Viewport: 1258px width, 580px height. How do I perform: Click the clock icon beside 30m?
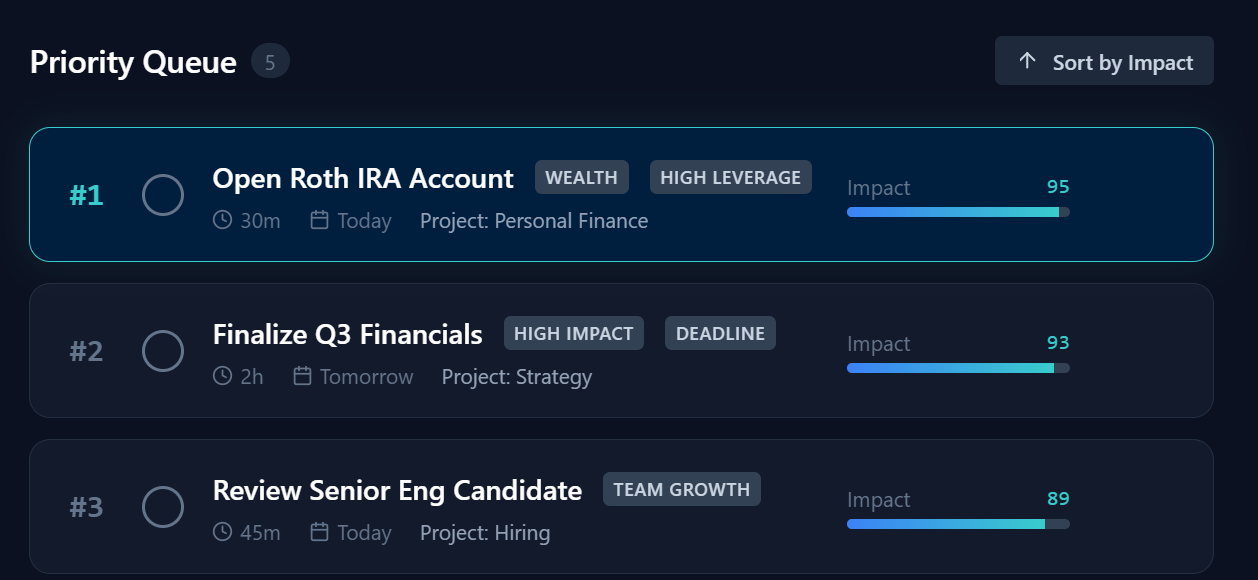223,220
